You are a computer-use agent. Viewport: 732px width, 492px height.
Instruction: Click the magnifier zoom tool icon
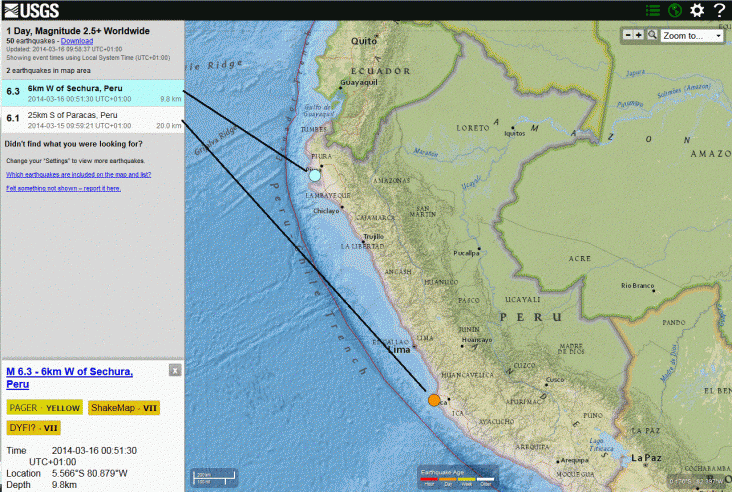point(651,35)
